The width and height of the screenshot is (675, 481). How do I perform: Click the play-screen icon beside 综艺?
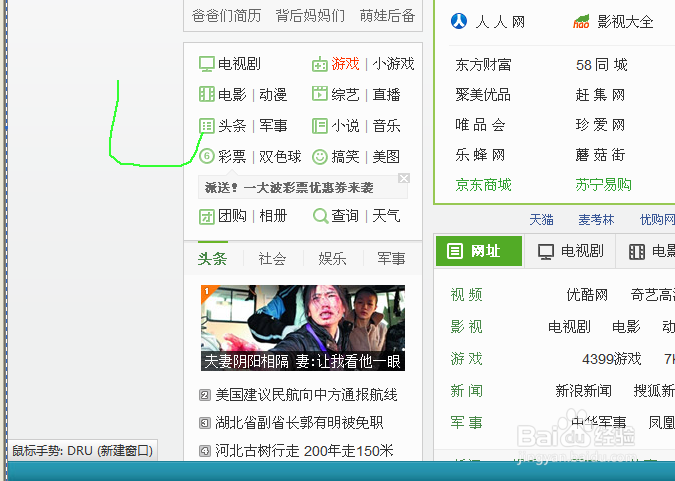(320, 94)
